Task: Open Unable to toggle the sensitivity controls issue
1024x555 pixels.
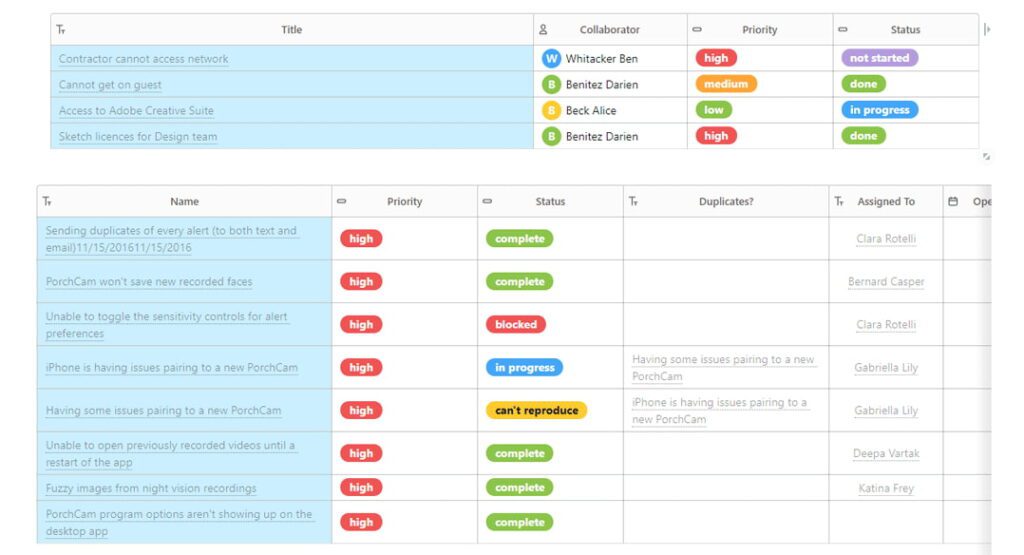Action: 167,325
